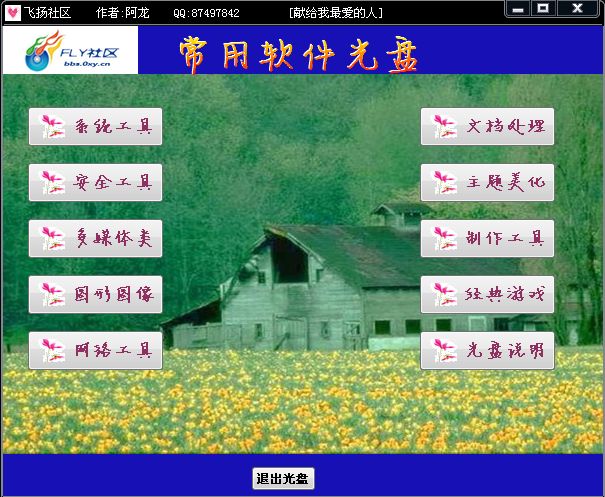Open the 系统工具 category button
This screenshot has height=497, width=605.
point(95,127)
